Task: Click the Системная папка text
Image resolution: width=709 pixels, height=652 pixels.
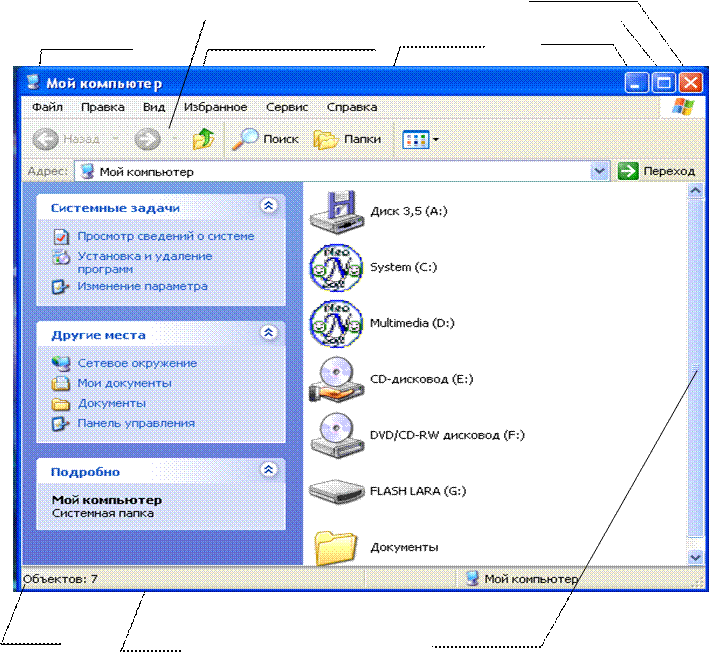Action: point(103,514)
